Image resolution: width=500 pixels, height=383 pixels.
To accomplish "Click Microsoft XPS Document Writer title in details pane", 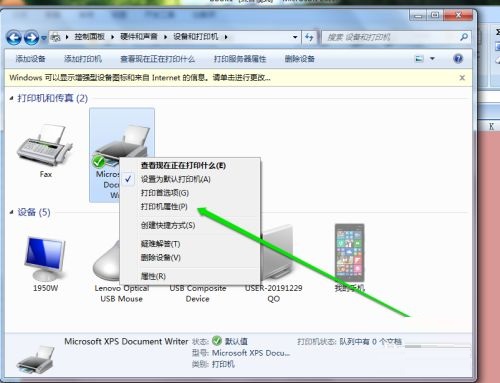I will pyautogui.click(x=126, y=341).
